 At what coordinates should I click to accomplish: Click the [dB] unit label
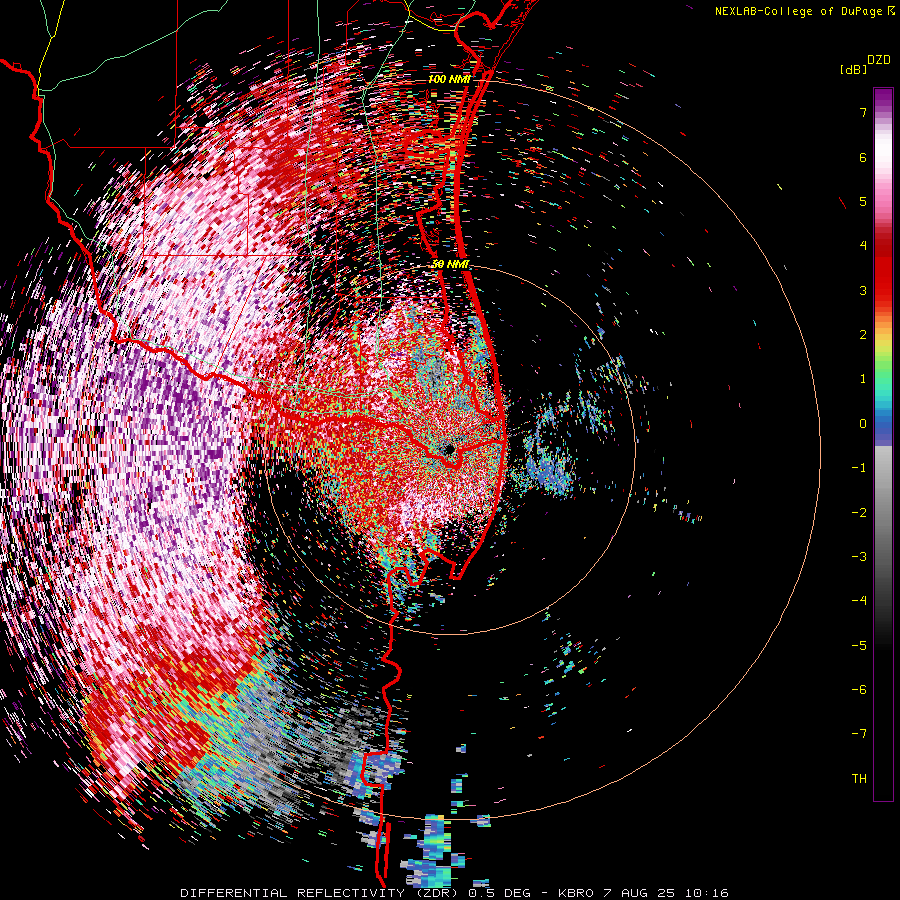853,70
